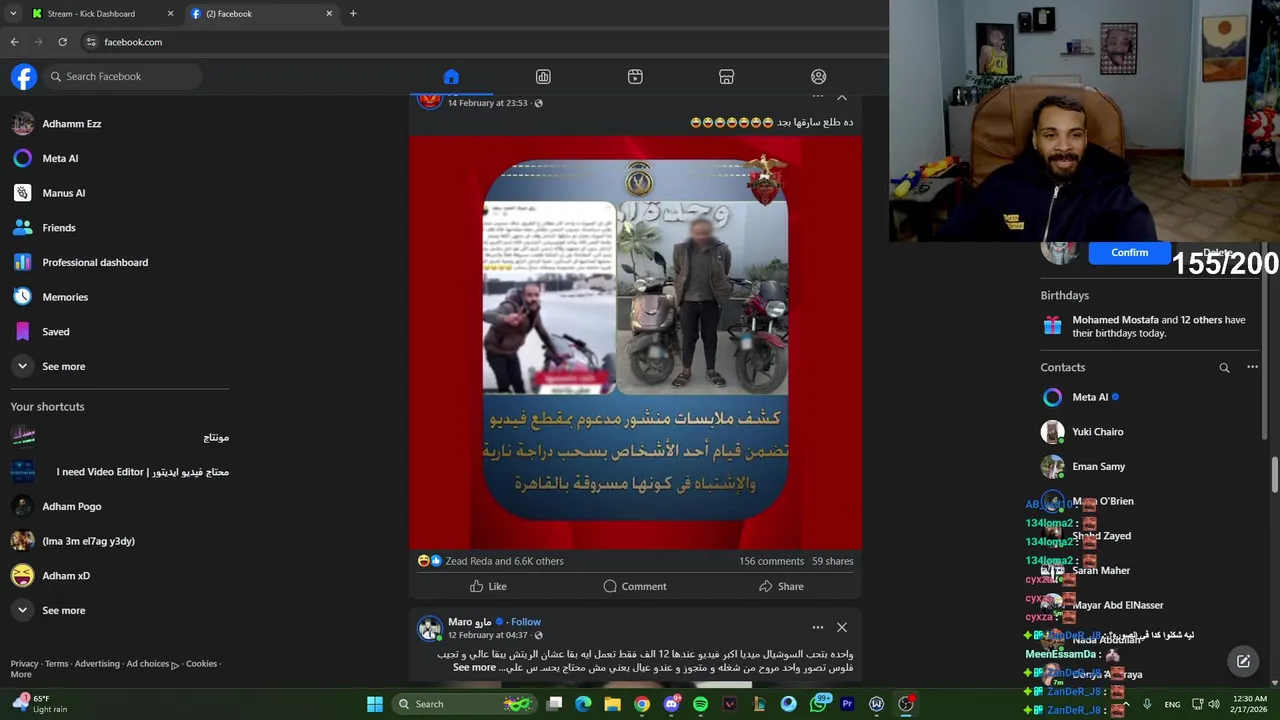The width and height of the screenshot is (1280, 720).
Task: Comment on the motorcycle theft post
Action: coord(635,586)
